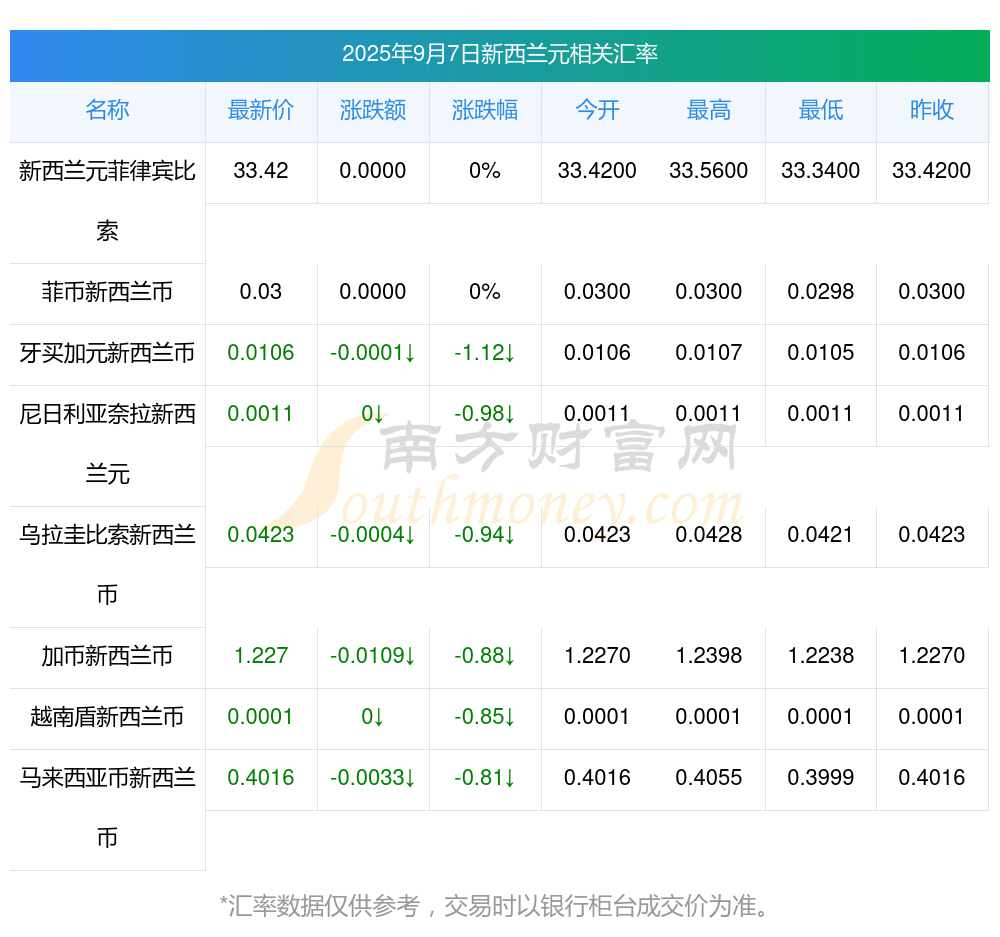This screenshot has width=1000, height=937.
Task: Select the 越南盾新西兰币 row name
Action: point(107,717)
